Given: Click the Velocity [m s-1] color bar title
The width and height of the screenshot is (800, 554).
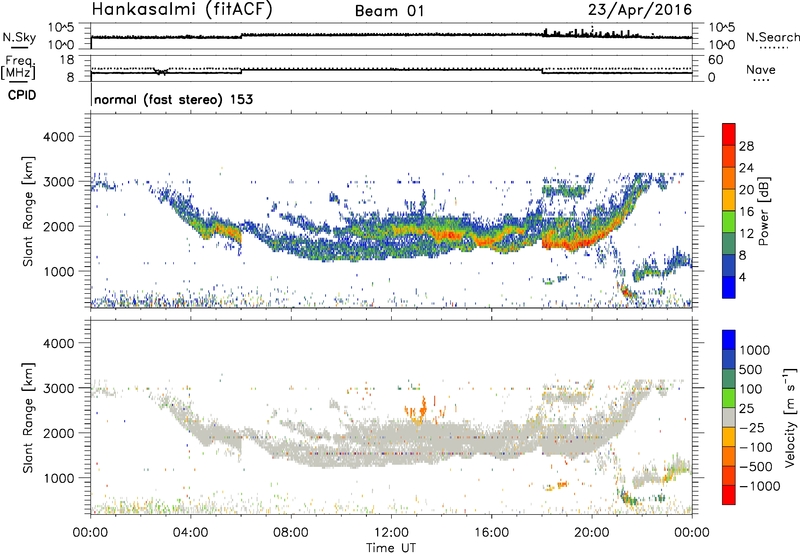Looking at the screenshot, I should point(790,417).
